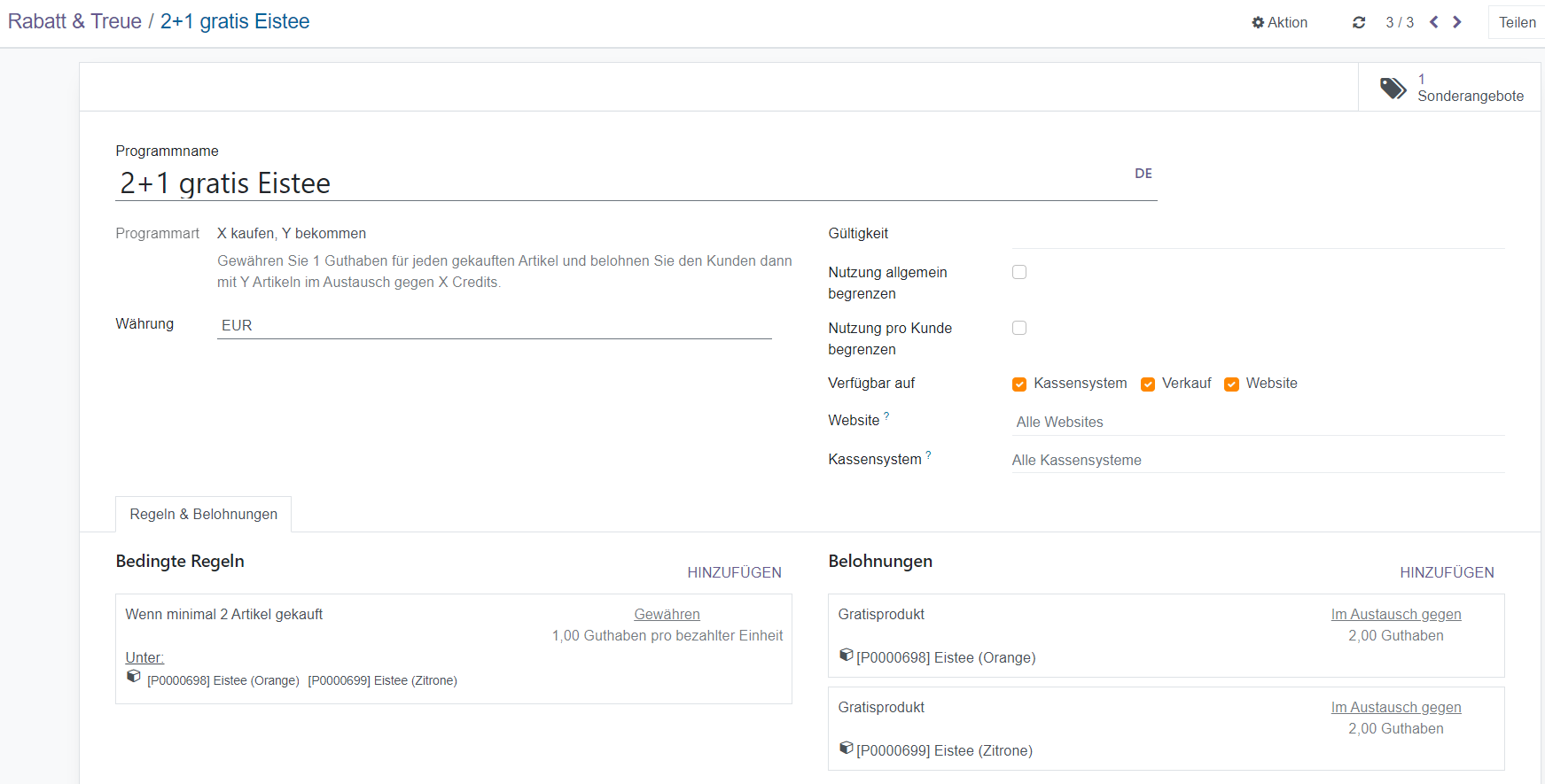
Task: Navigate to Rabatt & Treue breadcrumb
Action: tap(74, 21)
